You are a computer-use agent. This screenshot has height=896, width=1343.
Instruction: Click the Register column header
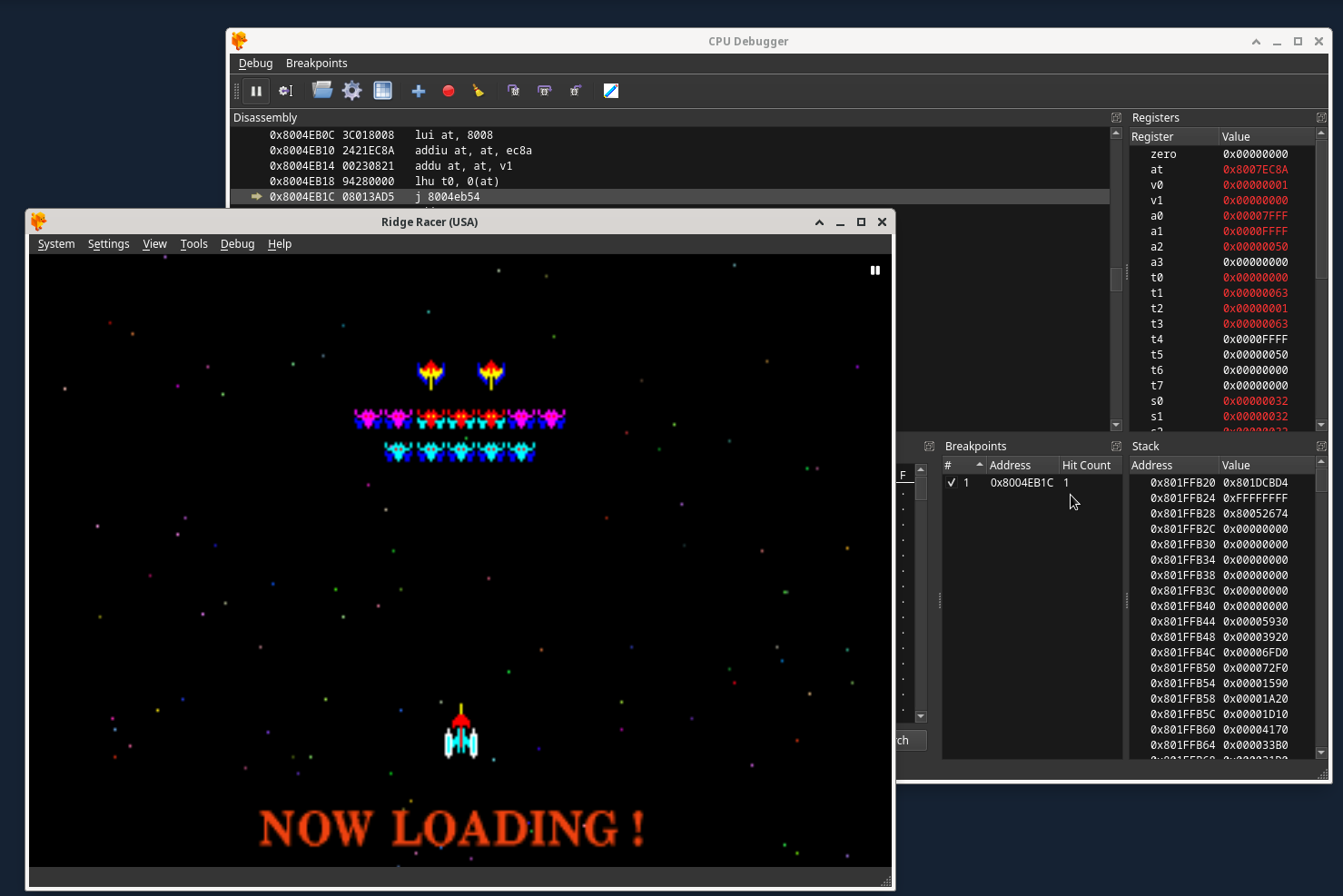click(x=1173, y=137)
